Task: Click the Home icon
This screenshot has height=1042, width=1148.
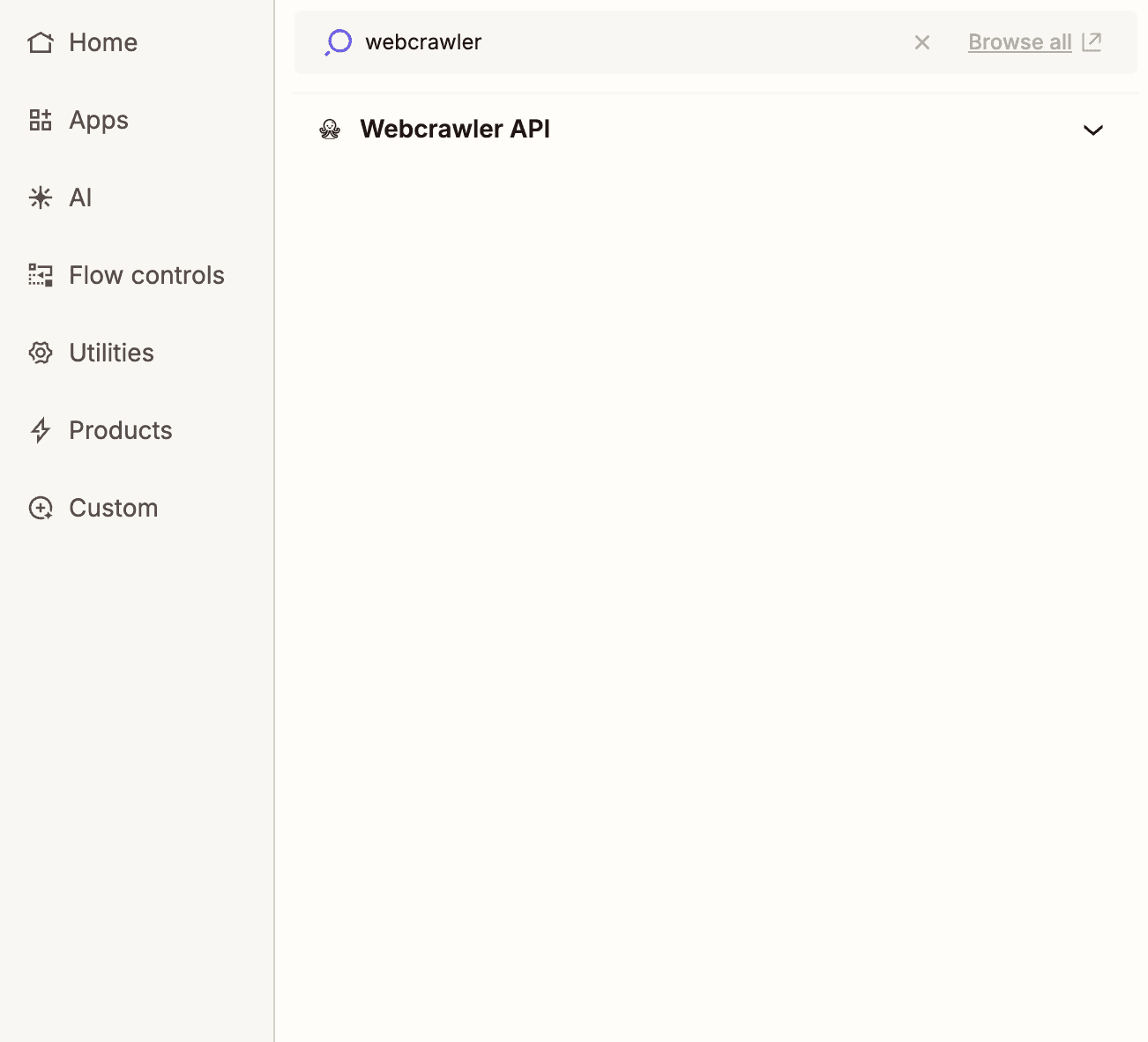Action: click(41, 41)
